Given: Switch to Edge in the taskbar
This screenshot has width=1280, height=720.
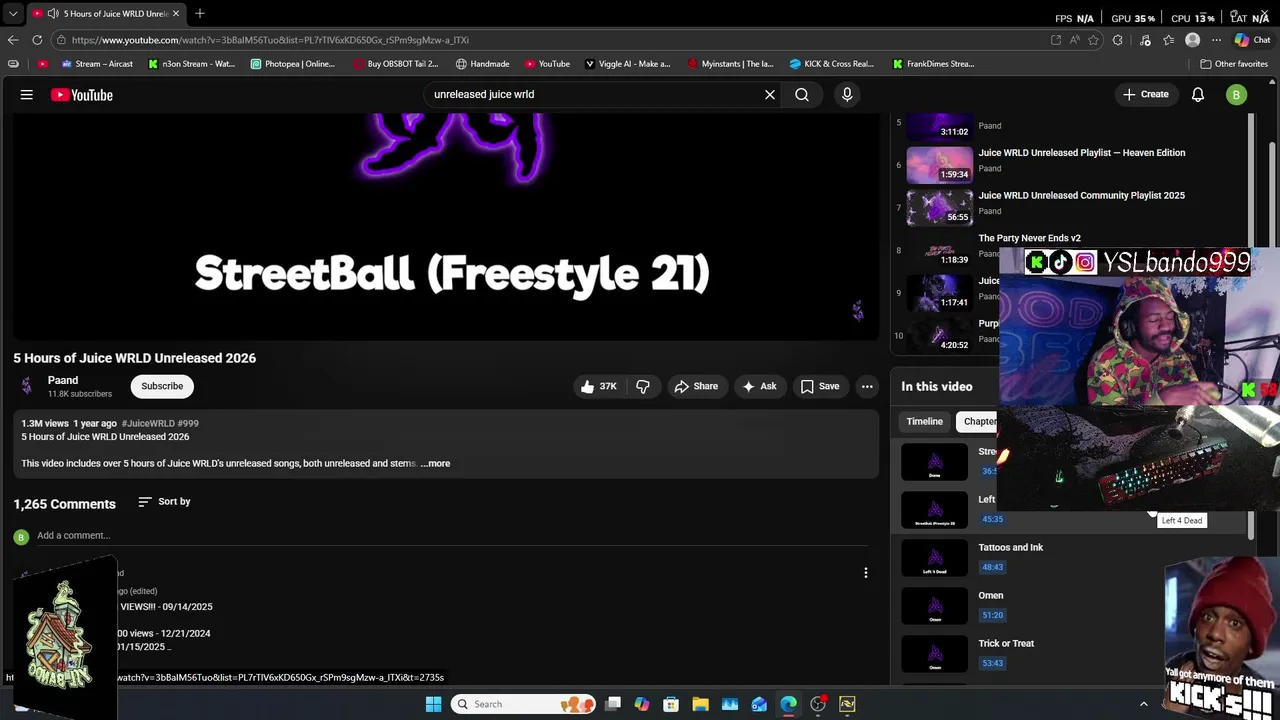Looking at the screenshot, I should [789, 704].
